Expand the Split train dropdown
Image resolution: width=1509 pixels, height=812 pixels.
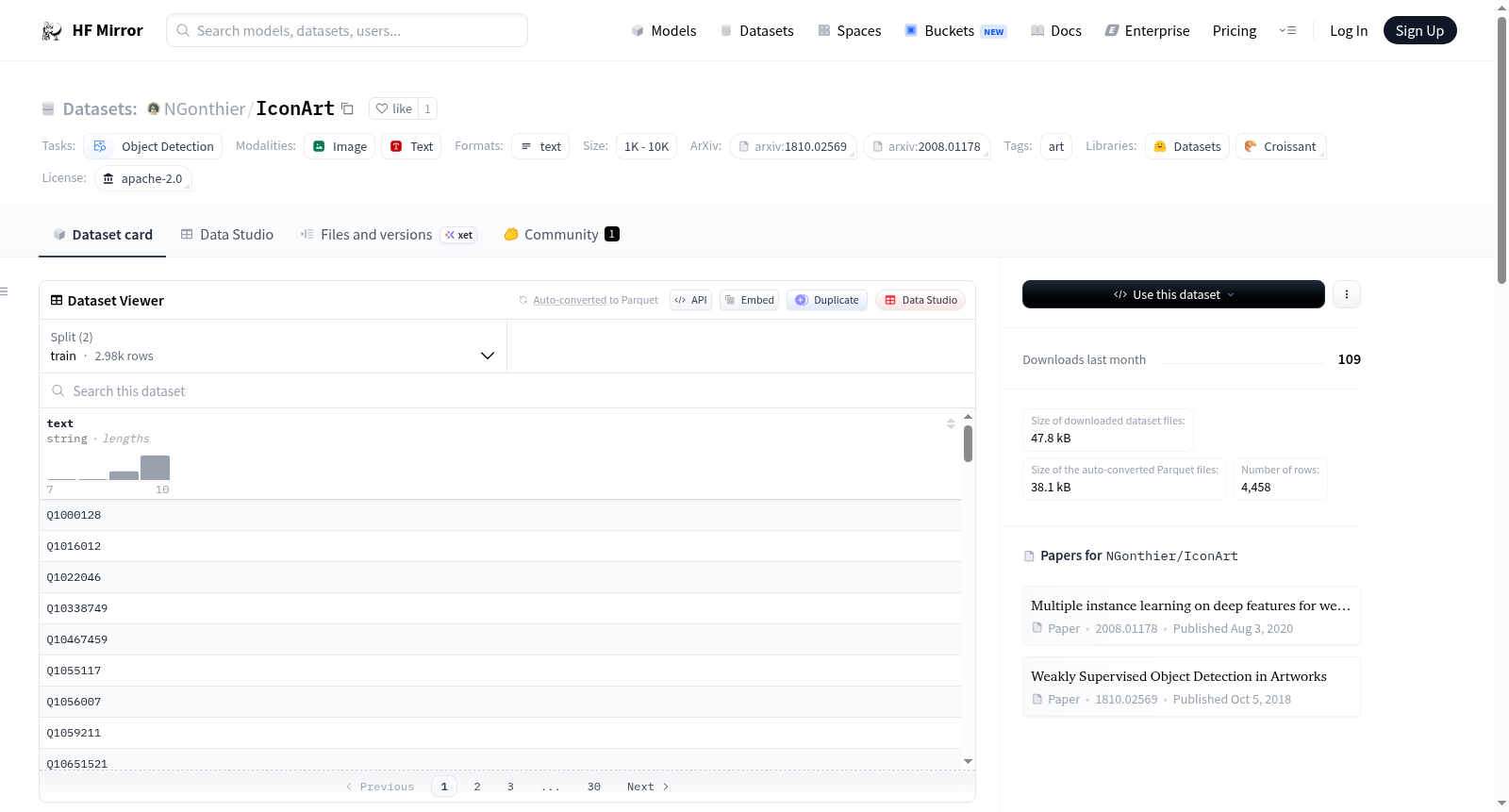[x=273, y=346]
